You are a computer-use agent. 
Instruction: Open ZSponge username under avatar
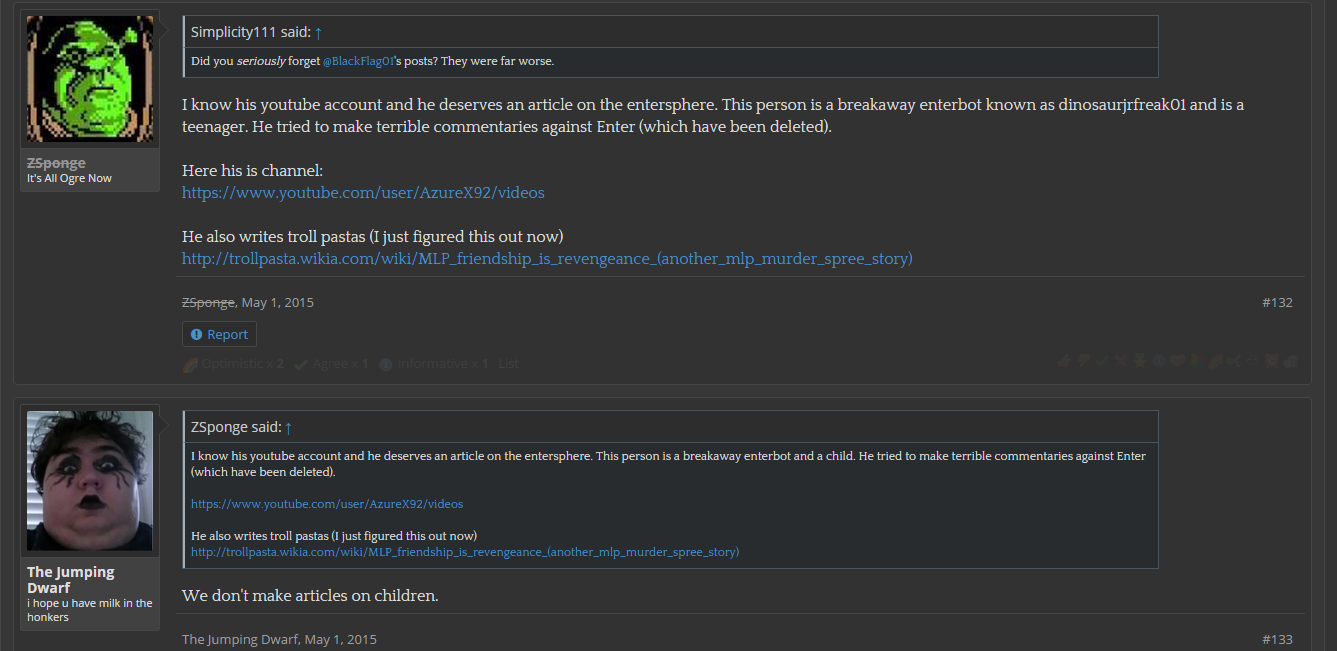coord(56,163)
